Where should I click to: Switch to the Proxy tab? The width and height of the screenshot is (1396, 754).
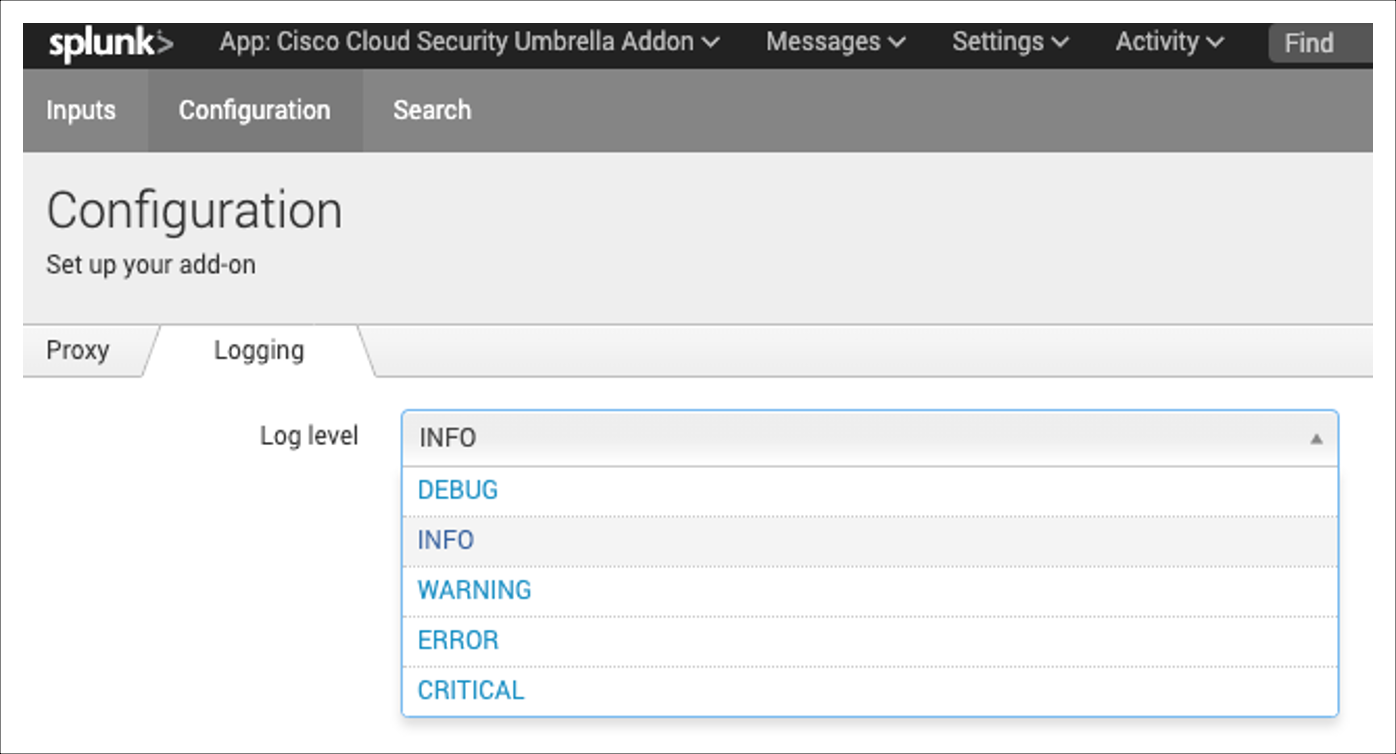(75, 350)
